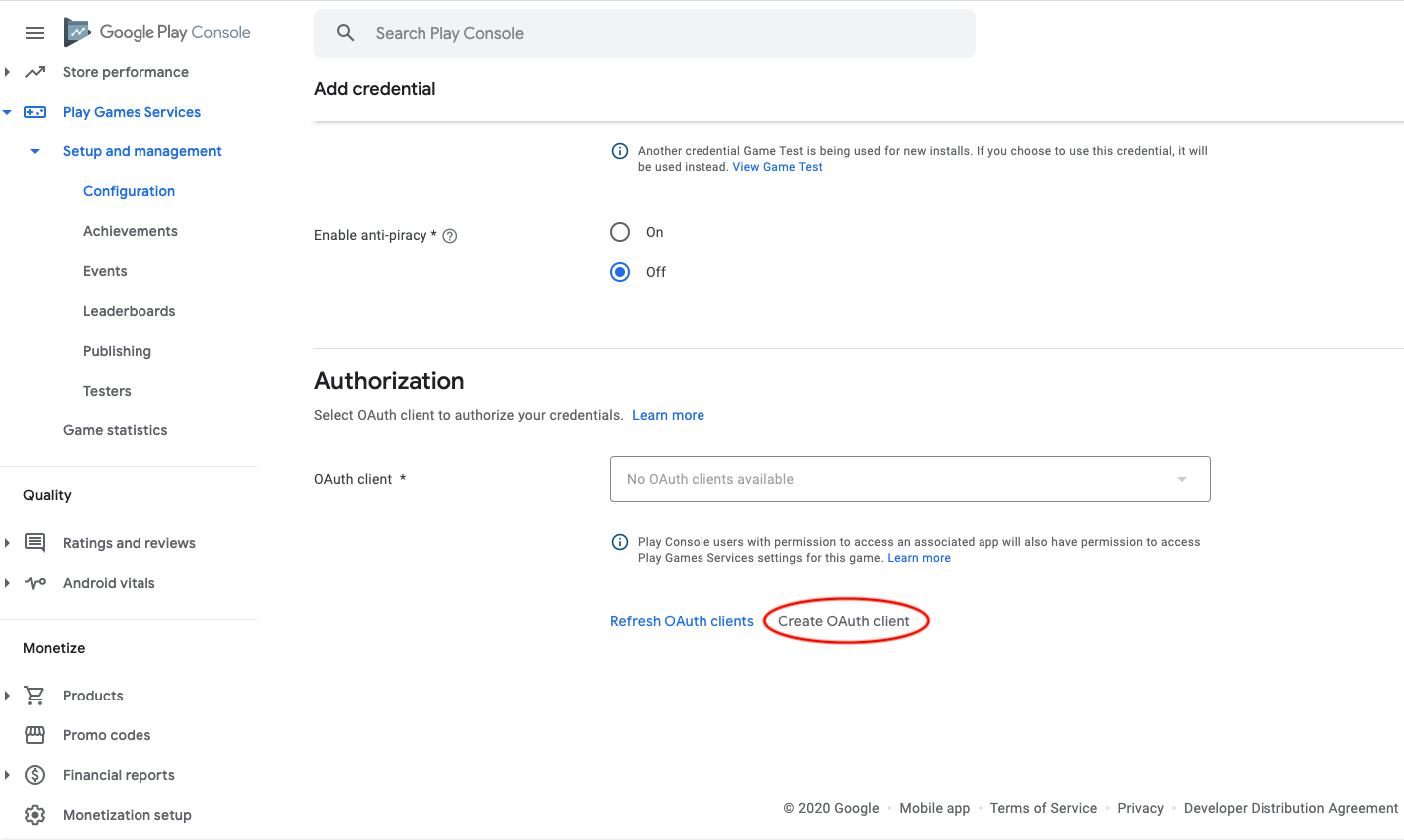1404x840 pixels.
Task: Collapse the Play Games Services arrow
Action: pyautogui.click(x=7, y=112)
